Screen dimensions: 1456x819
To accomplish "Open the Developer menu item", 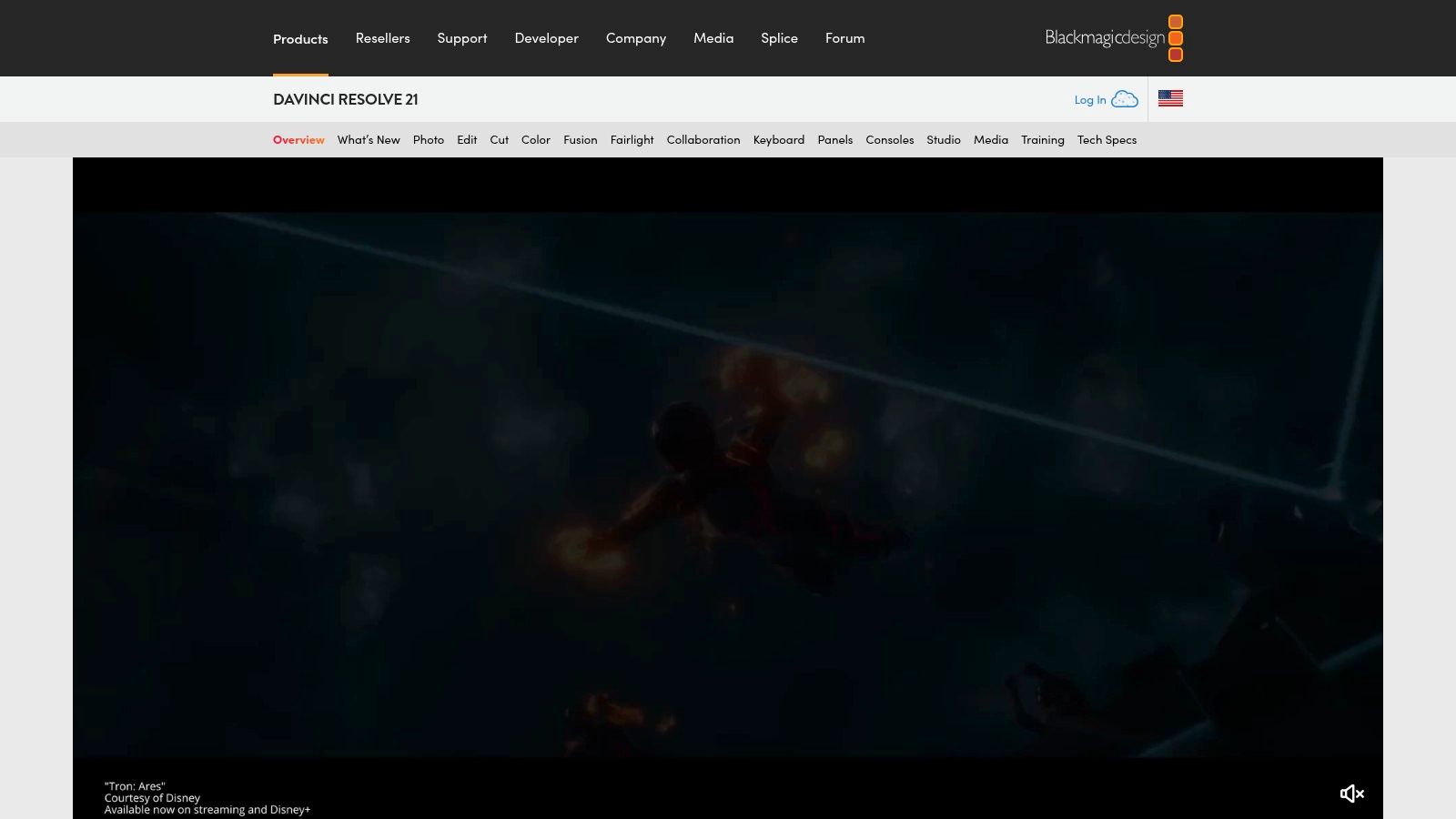I will [x=546, y=38].
